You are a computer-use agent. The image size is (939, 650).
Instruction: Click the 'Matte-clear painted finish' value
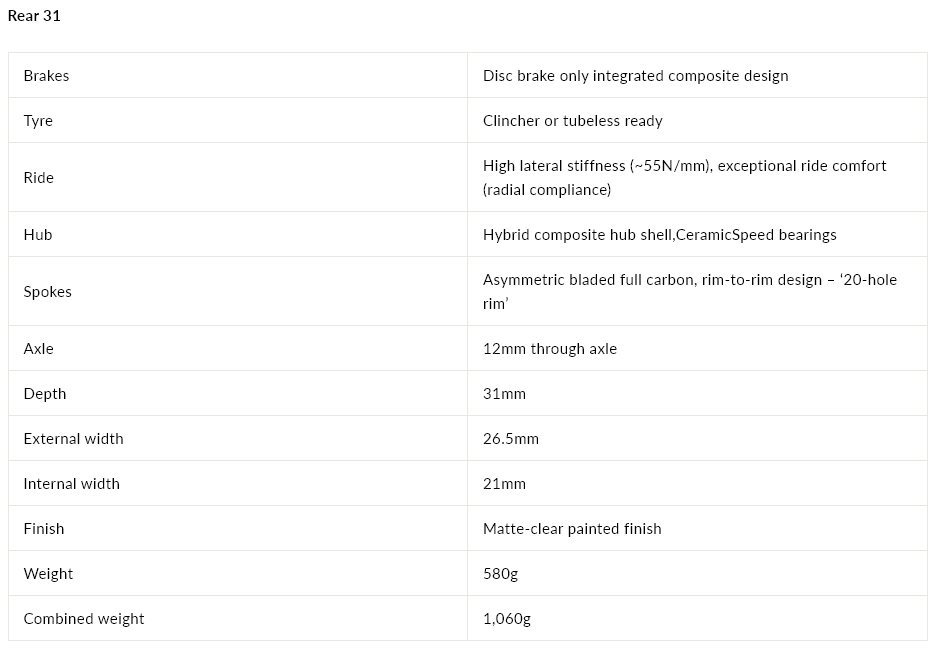(x=572, y=529)
